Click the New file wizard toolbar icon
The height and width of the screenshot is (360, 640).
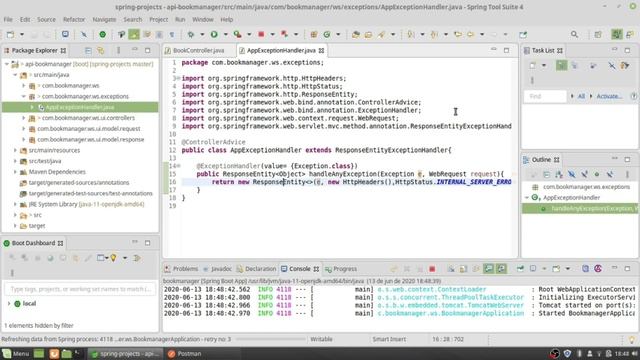[11, 35]
